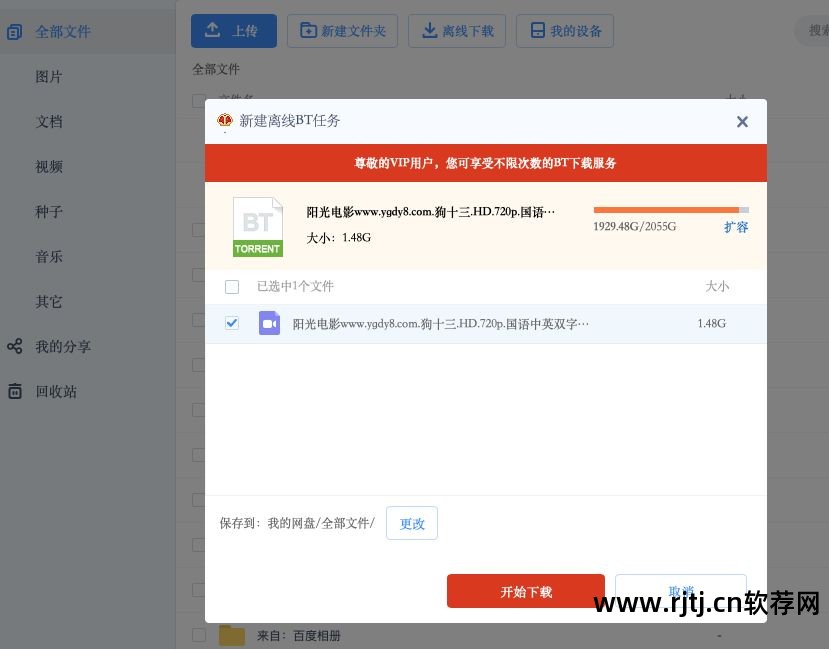This screenshot has height=649, width=829.
Task: Click the 扩容 storage expansion link
Action: coord(736,227)
